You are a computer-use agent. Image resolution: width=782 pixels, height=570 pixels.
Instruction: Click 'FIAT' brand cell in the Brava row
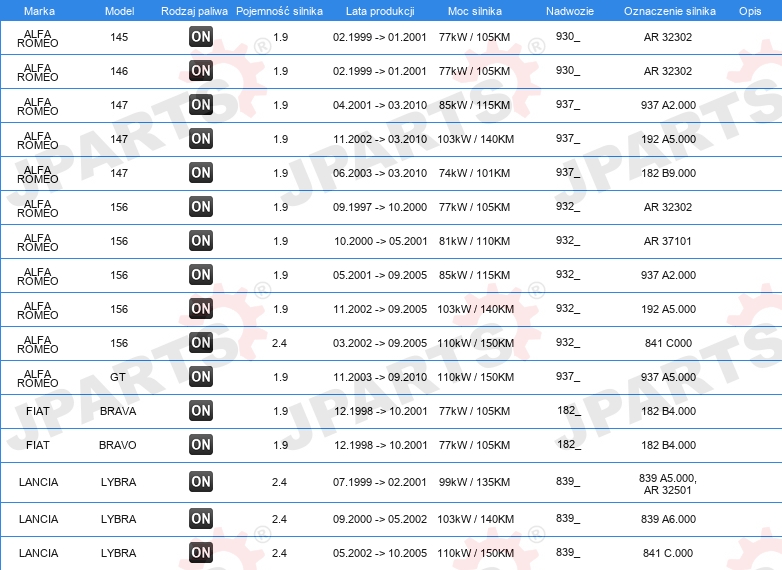(x=38, y=411)
